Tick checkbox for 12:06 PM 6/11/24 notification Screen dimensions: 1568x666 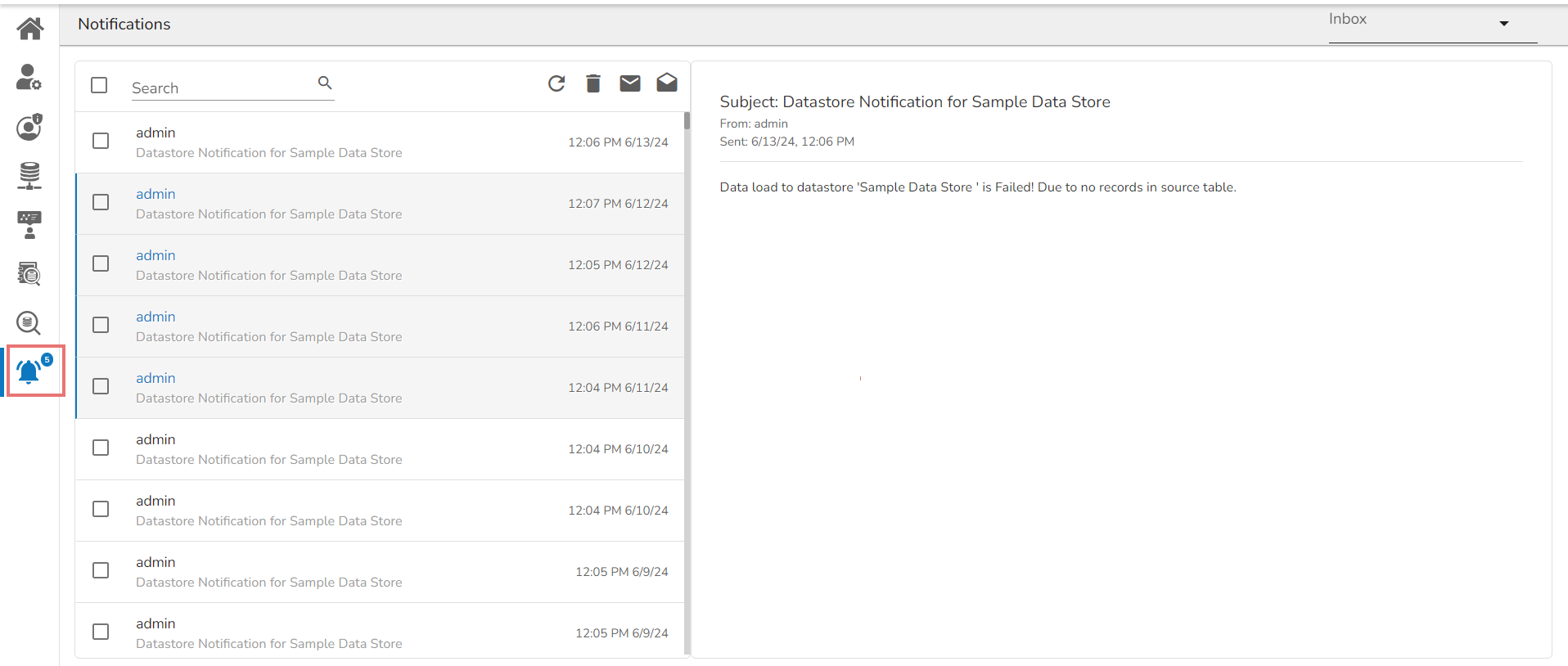(101, 325)
